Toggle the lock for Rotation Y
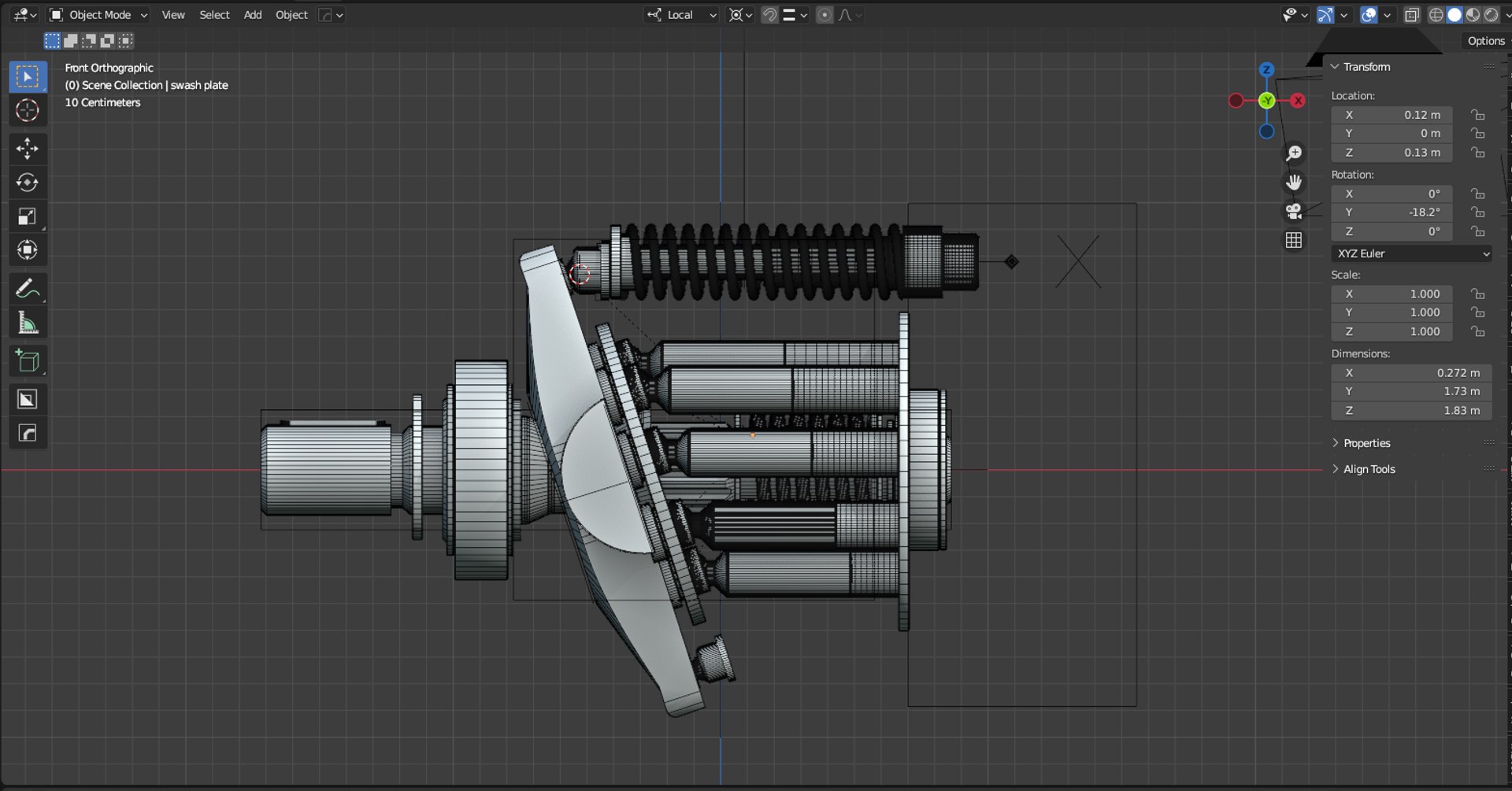Image resolution: width=1512 pixels, height=791 pixels. pos(1478,213)
